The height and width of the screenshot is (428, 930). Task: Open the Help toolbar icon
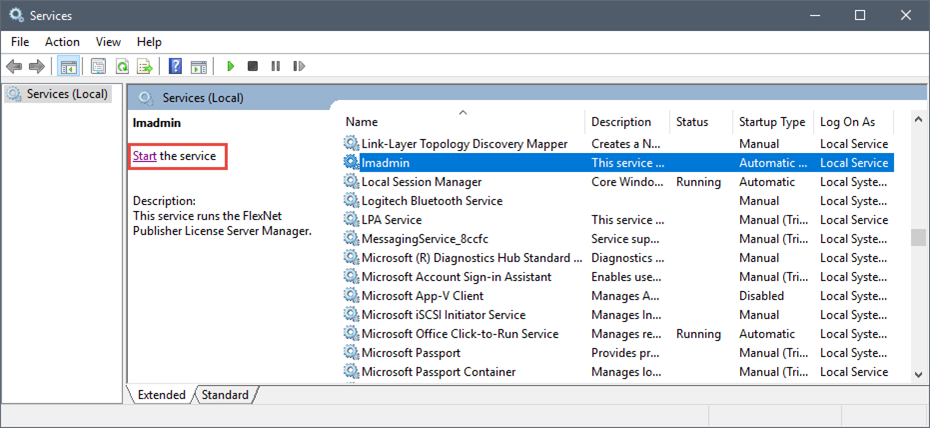176,66
